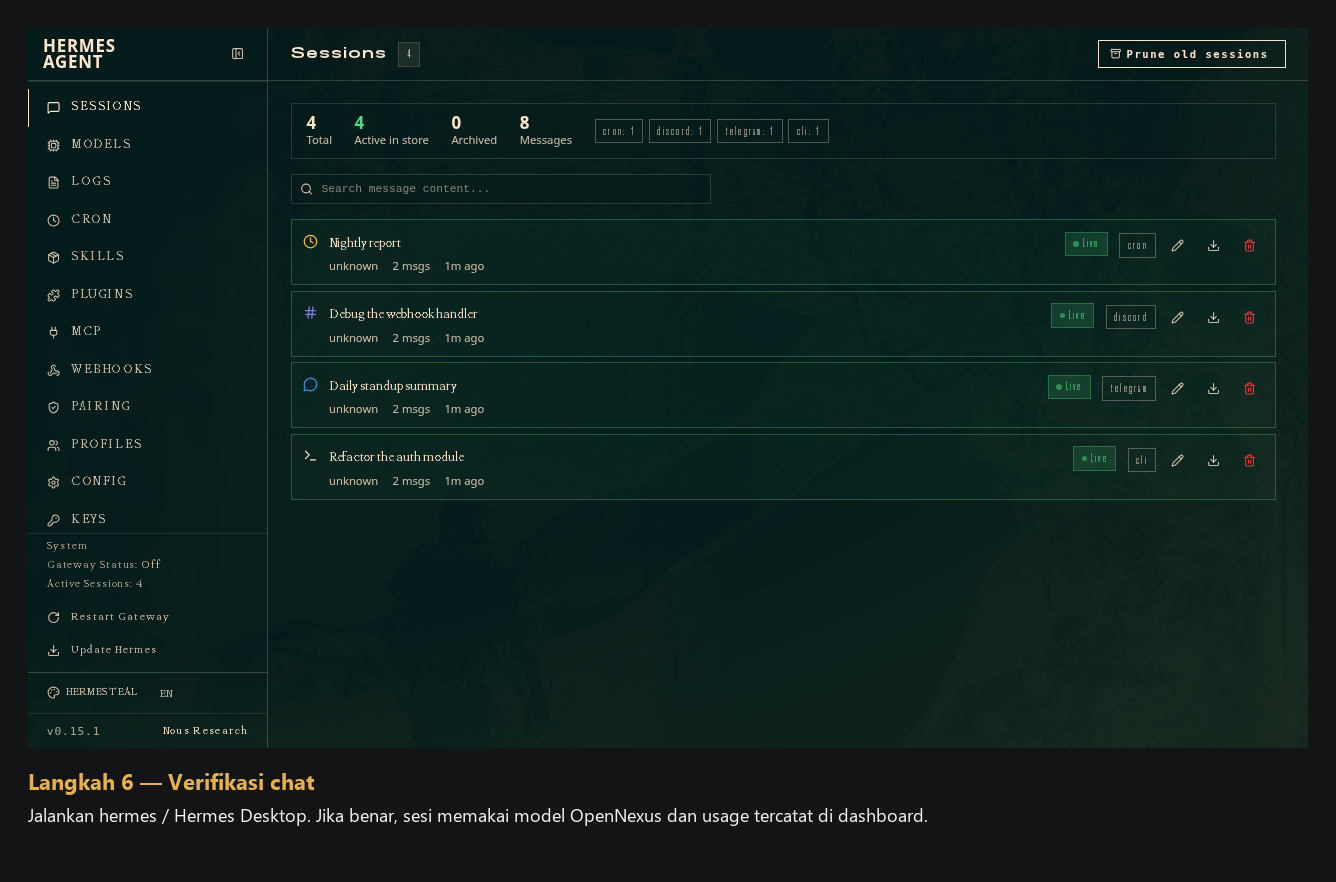Navigate to Cron section
1336x882 pixels.
click(147, 219)
